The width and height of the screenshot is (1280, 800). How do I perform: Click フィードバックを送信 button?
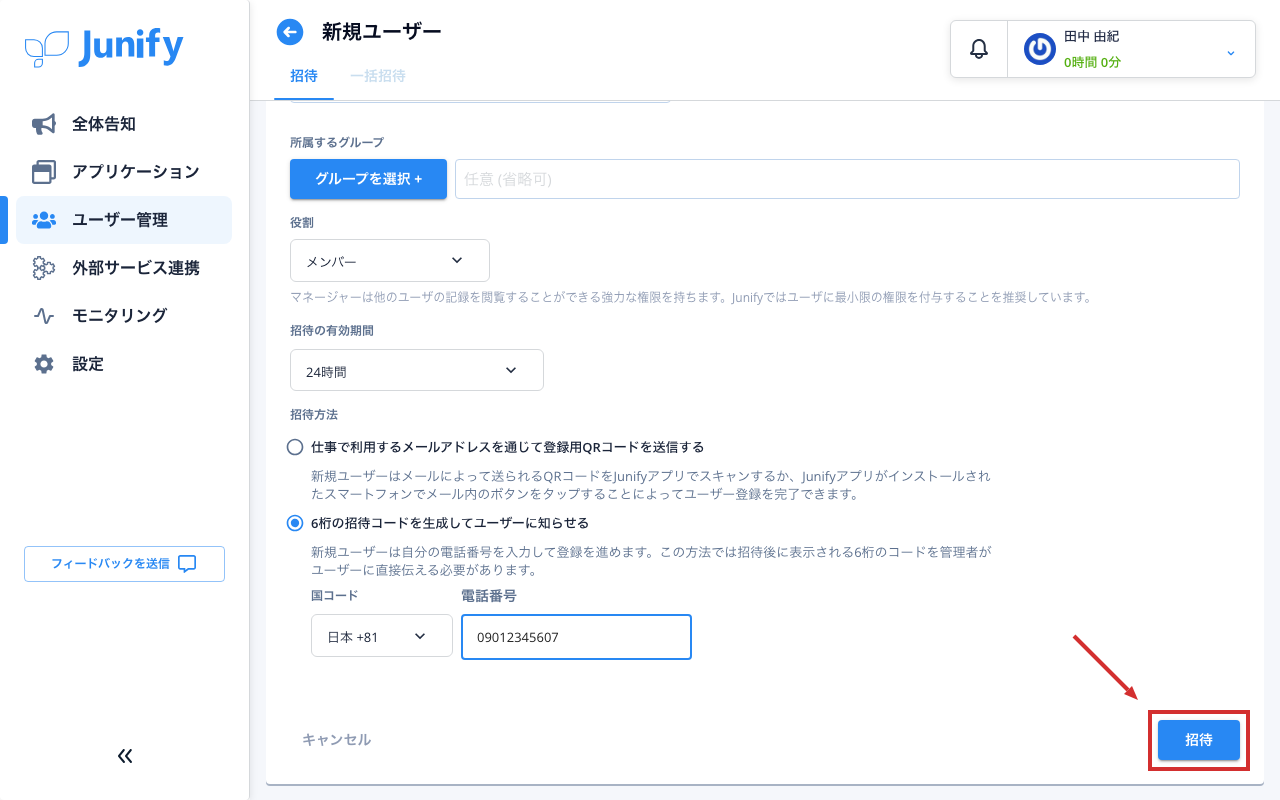click(124, 564)
